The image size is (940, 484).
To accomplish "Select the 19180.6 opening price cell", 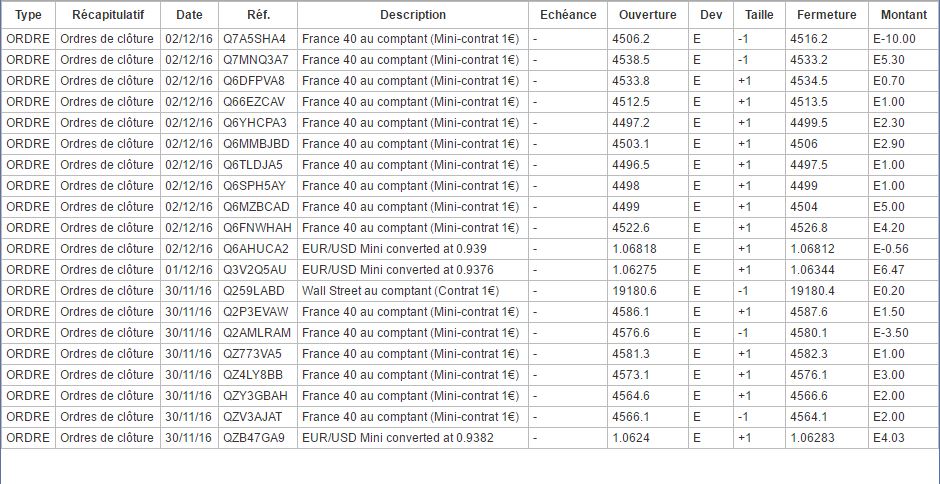I will pos(634,291).
